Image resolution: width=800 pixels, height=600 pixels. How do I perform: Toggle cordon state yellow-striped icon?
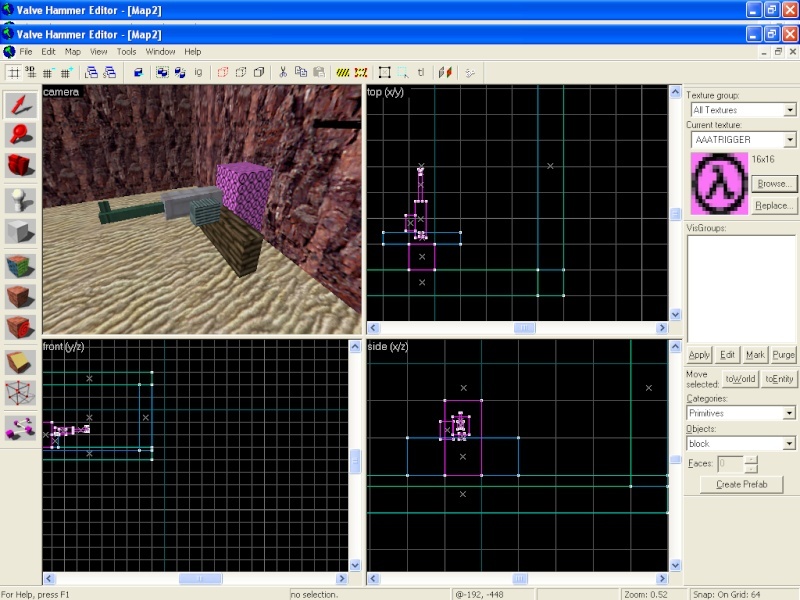click(343, 72)
